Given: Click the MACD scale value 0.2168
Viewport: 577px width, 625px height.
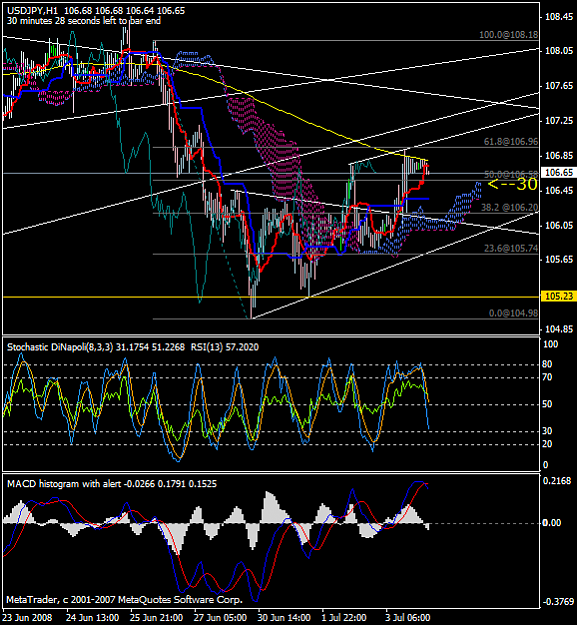Looking at the screenshot, I should pos(557,481).
